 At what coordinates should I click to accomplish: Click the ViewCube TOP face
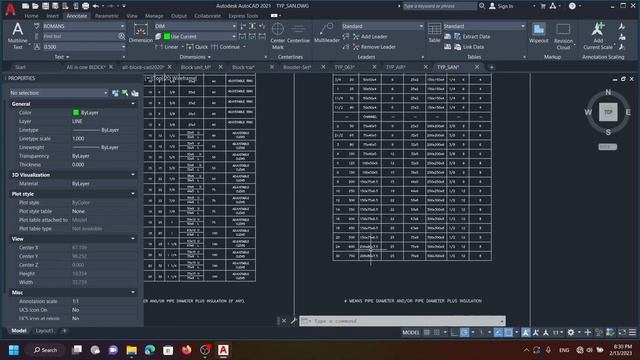pos(608,112)
